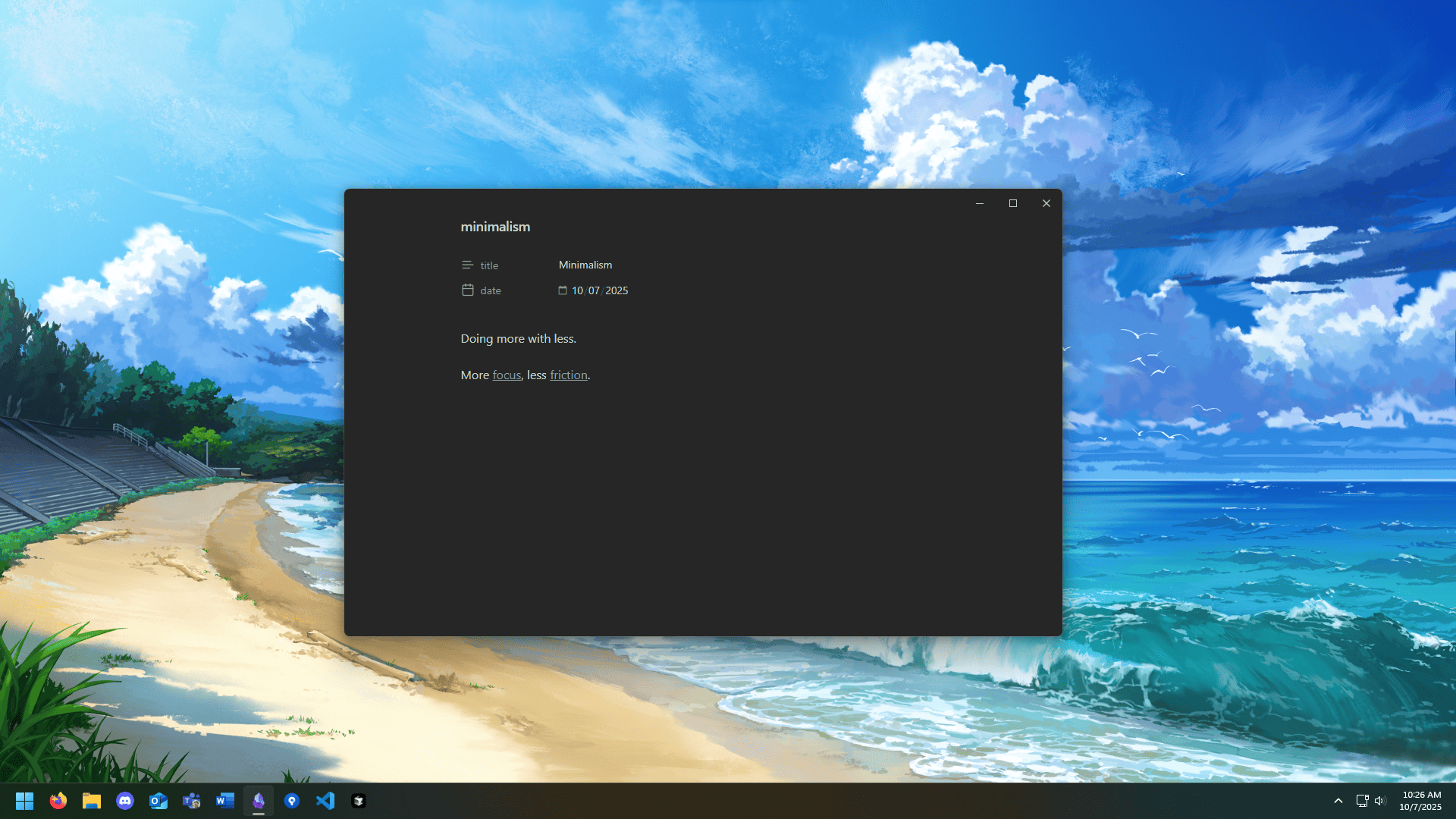Viewport: 1456px width, 819px height.
Task: Edit the Minimalism title property value
Action: pyautogui.click(x=585, y=265)
